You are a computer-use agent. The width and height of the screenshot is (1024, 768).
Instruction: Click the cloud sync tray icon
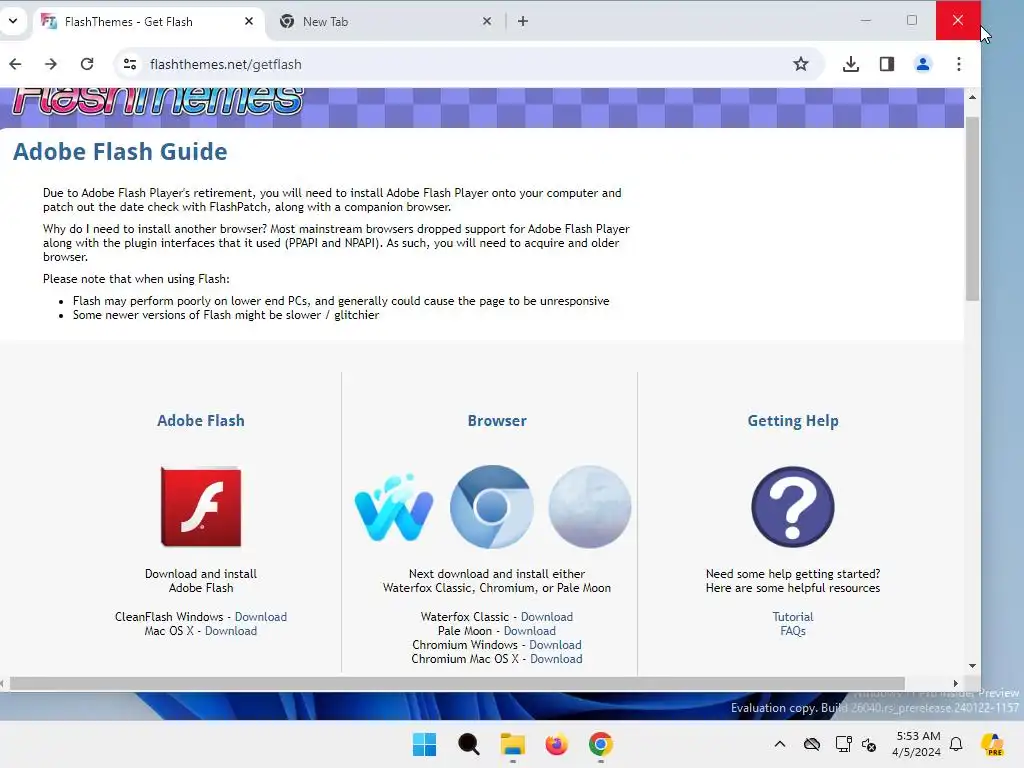(x=812, y=744)
